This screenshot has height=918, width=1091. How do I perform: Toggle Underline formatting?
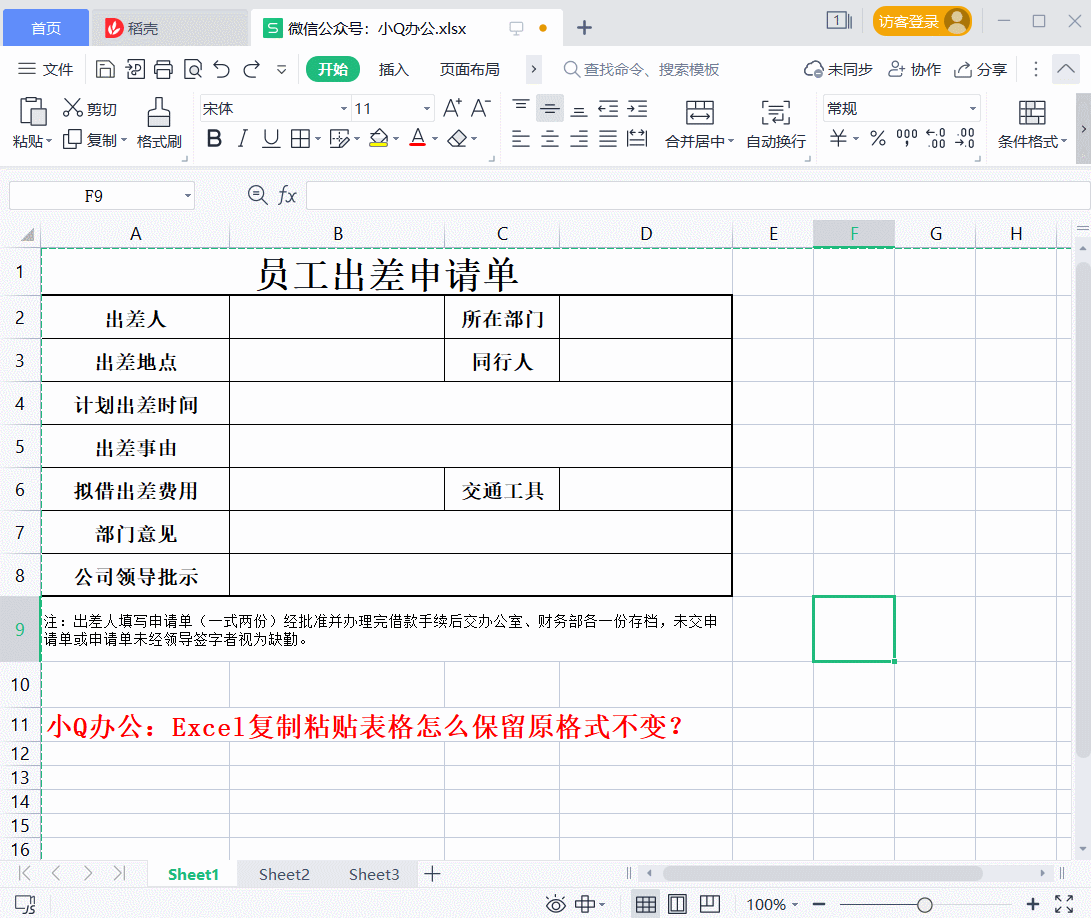(270, 140)
